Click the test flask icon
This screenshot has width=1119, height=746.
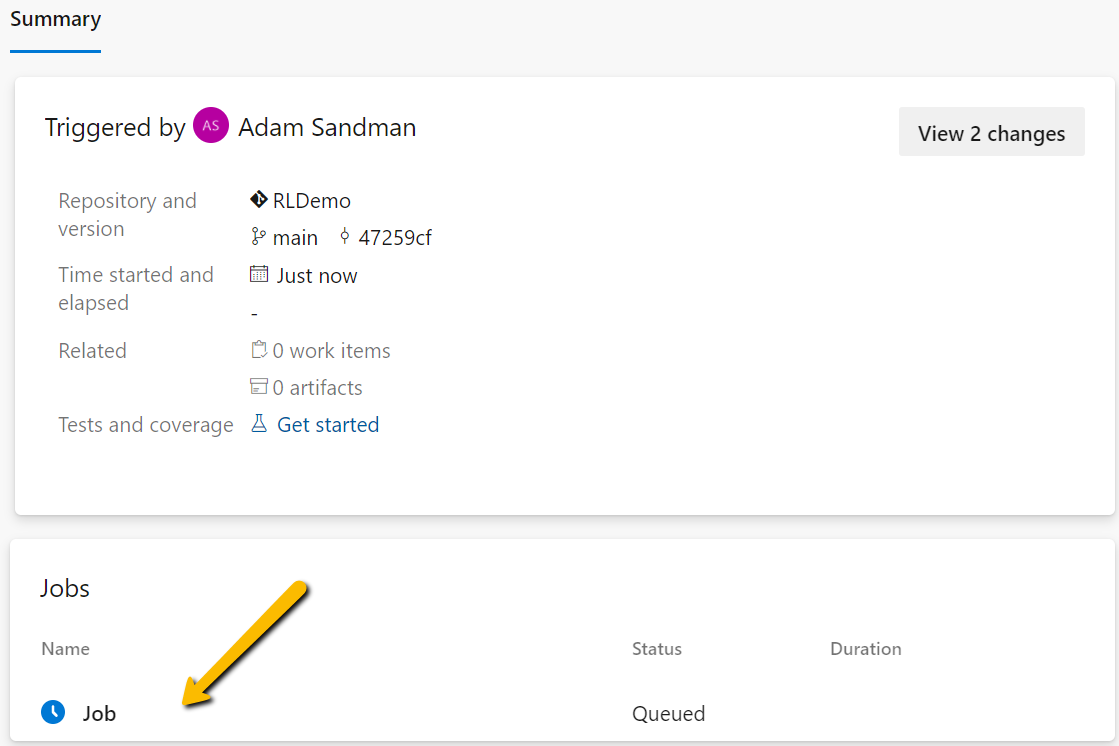(x=259, y=424)
